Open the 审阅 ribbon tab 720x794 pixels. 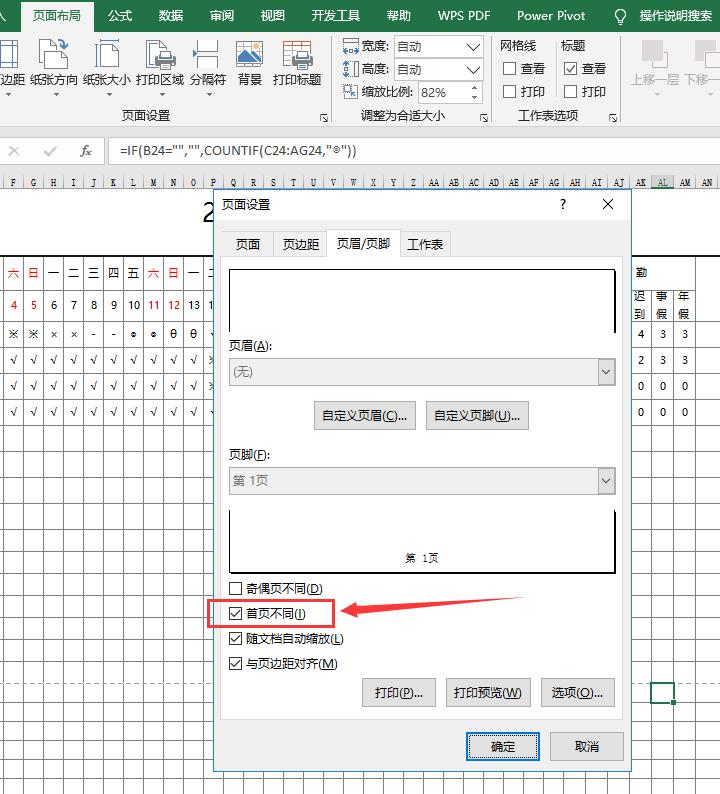222,16
